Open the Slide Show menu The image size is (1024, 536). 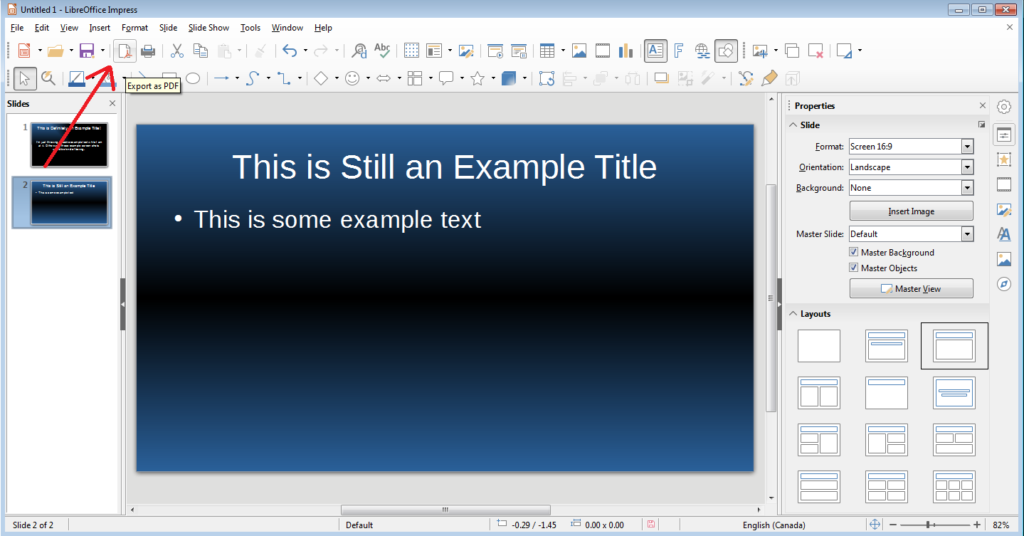click(208, 28)
